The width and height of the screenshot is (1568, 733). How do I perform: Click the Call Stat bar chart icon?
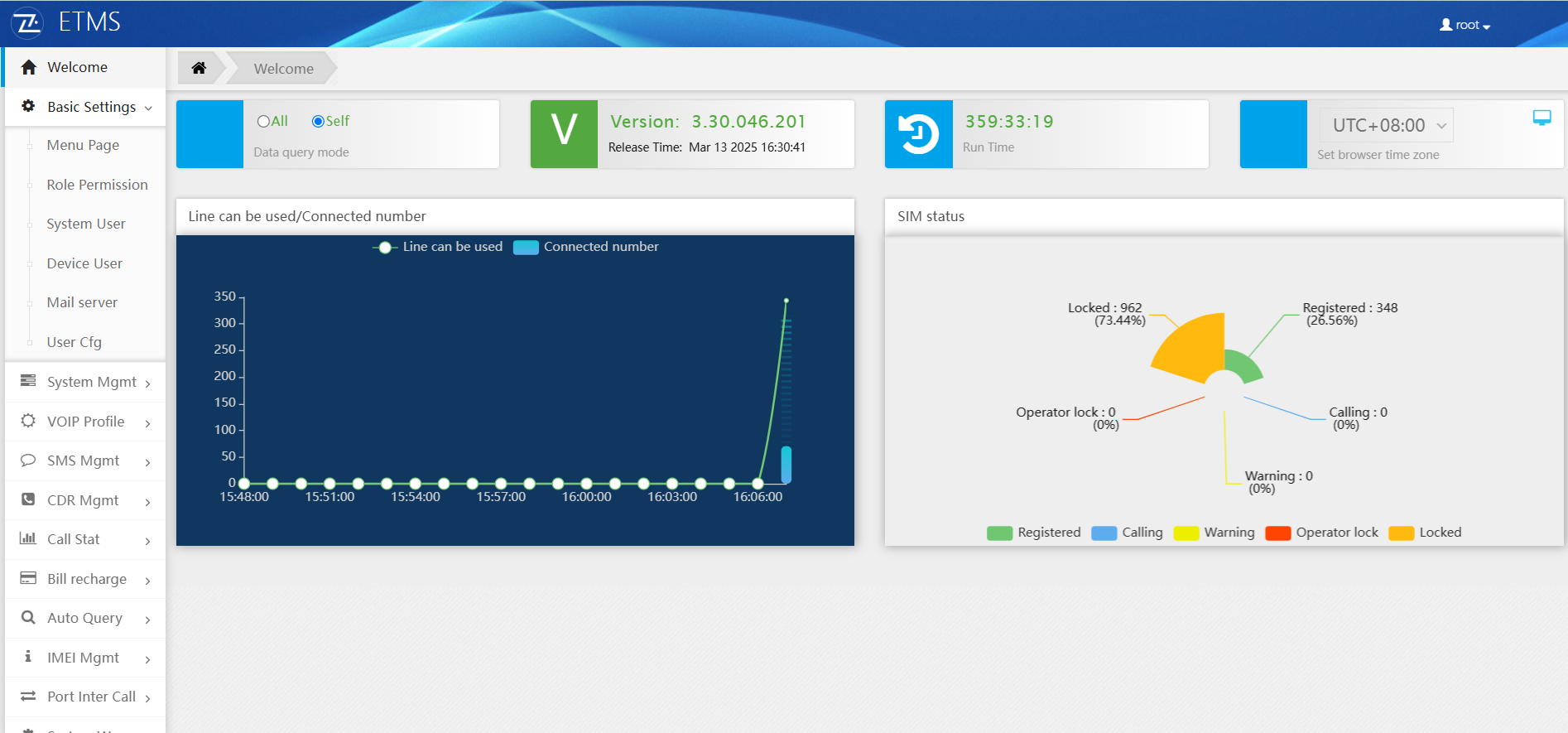(28, 539)
